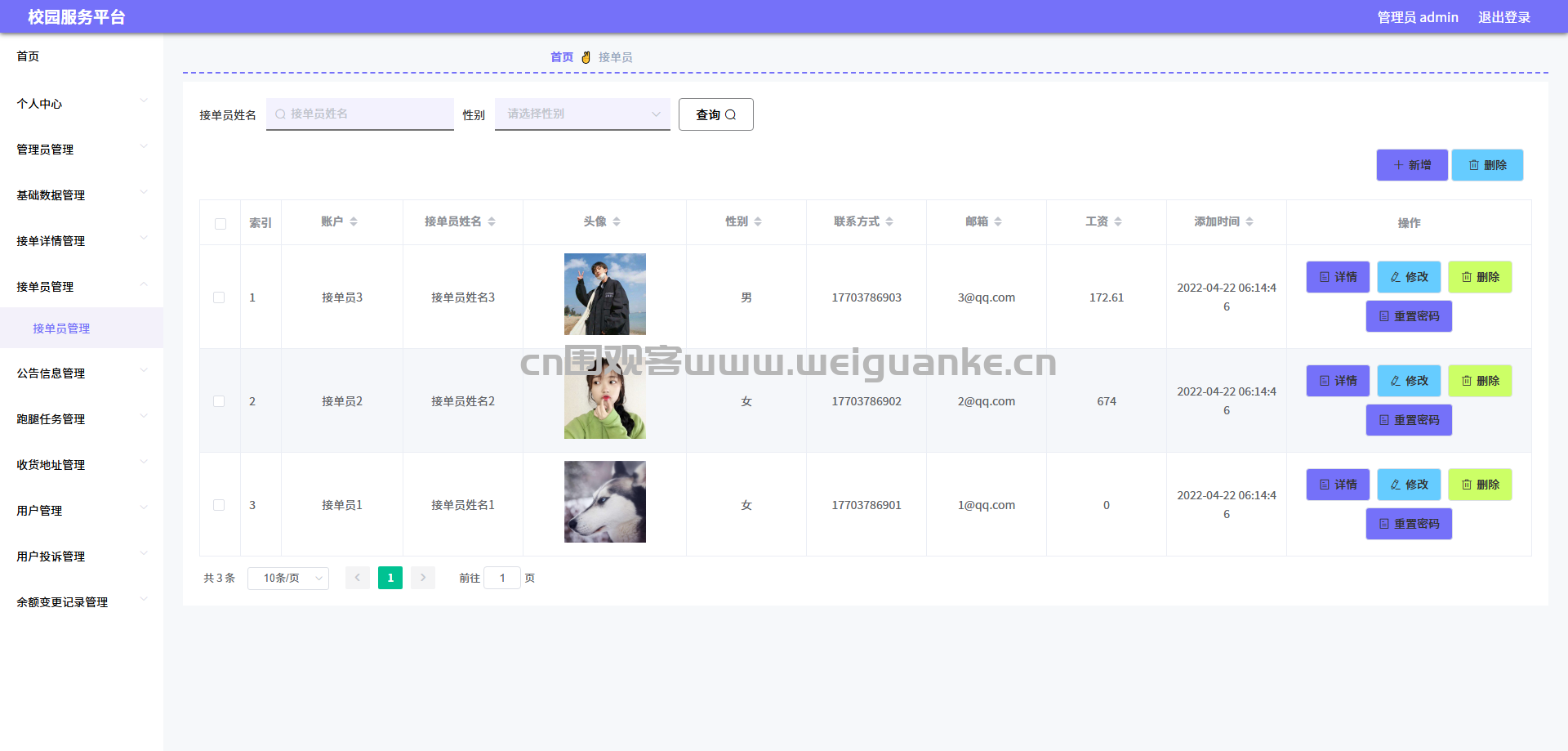Click 退出登录 to log out

[x=1504, y=16]
